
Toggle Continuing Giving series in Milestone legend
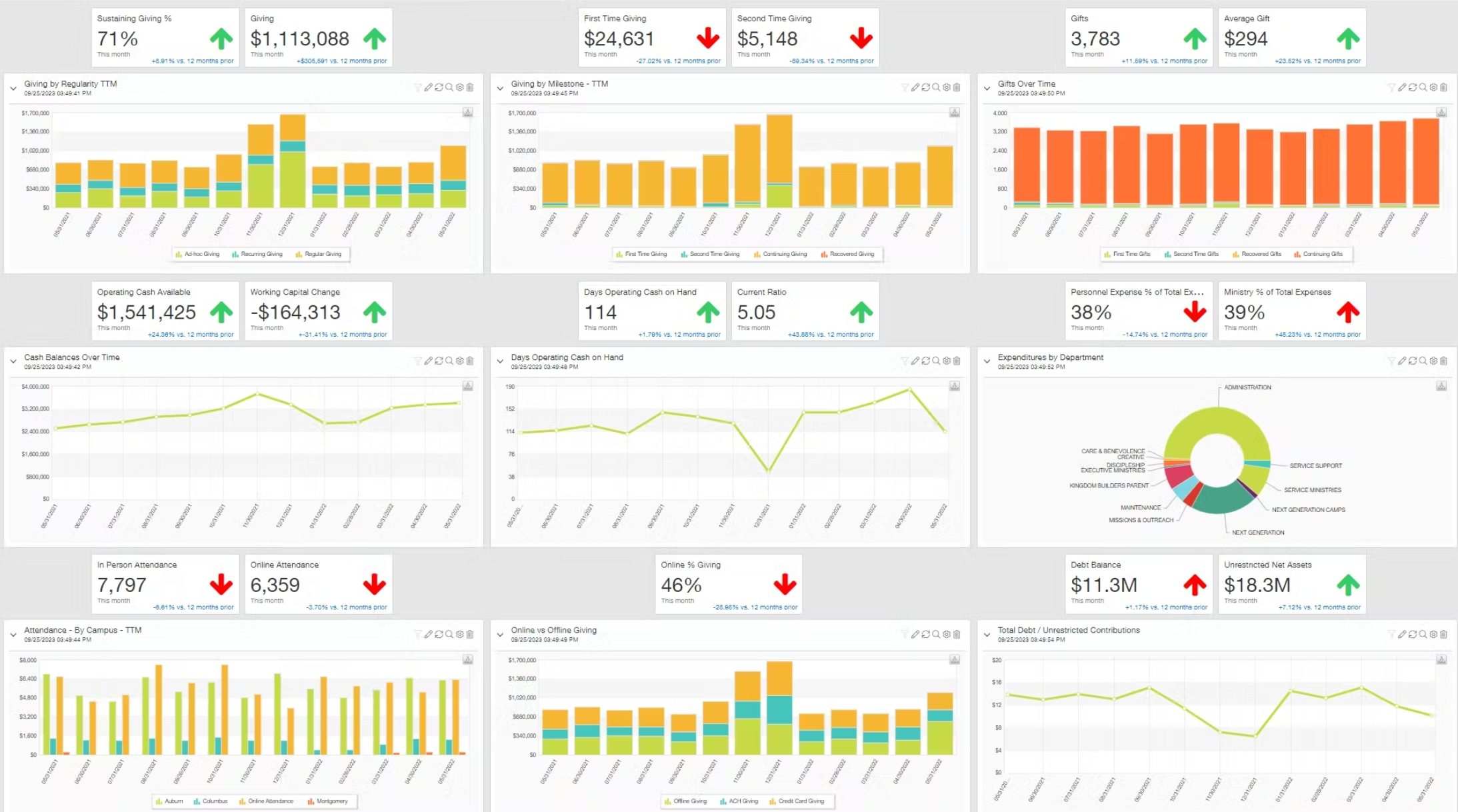[x=784, y=254]
